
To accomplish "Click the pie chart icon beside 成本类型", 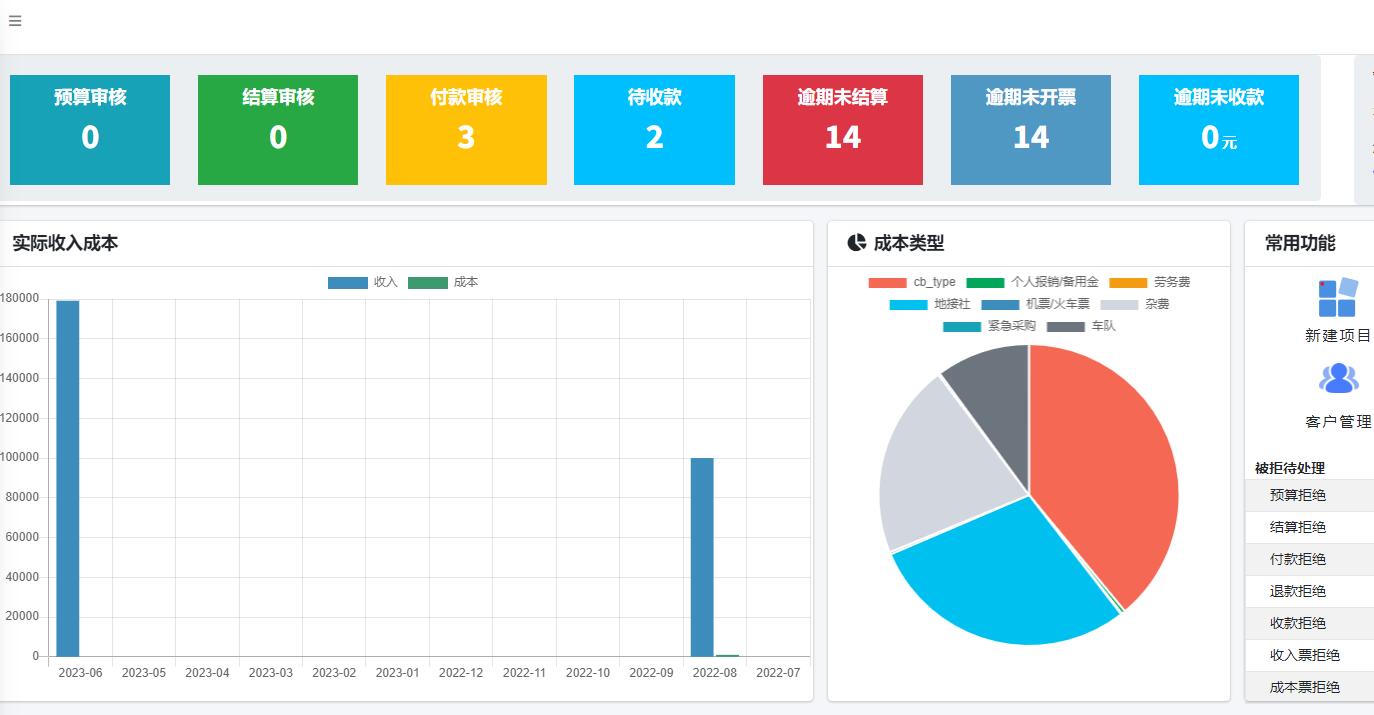I will (856, 243).
